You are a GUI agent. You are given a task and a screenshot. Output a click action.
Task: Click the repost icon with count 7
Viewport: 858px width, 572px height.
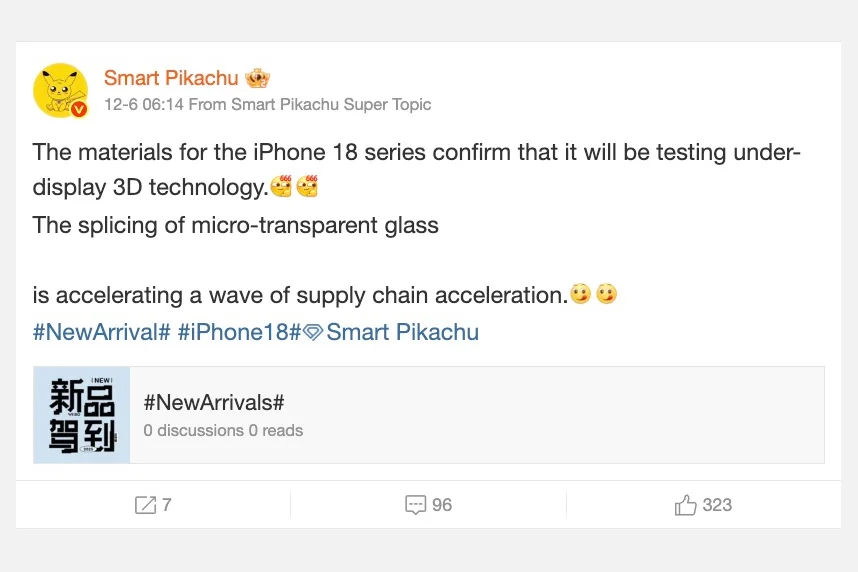(145, 505)
